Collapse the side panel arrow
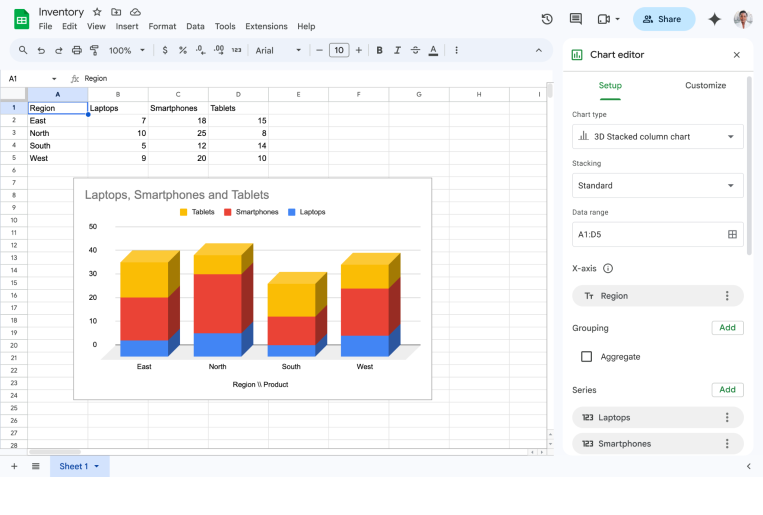The height and width of the screenshot is (515, 763). pyautogui.click(x=748, y=466)
